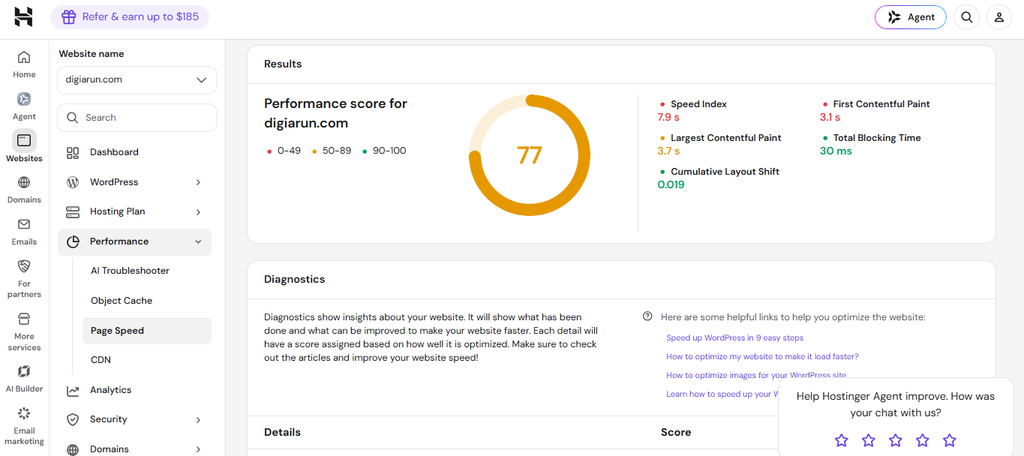Viewport: 1024px width, 456px height.
Task: Click the Dashboard grid icon
Action: point(72,152)
